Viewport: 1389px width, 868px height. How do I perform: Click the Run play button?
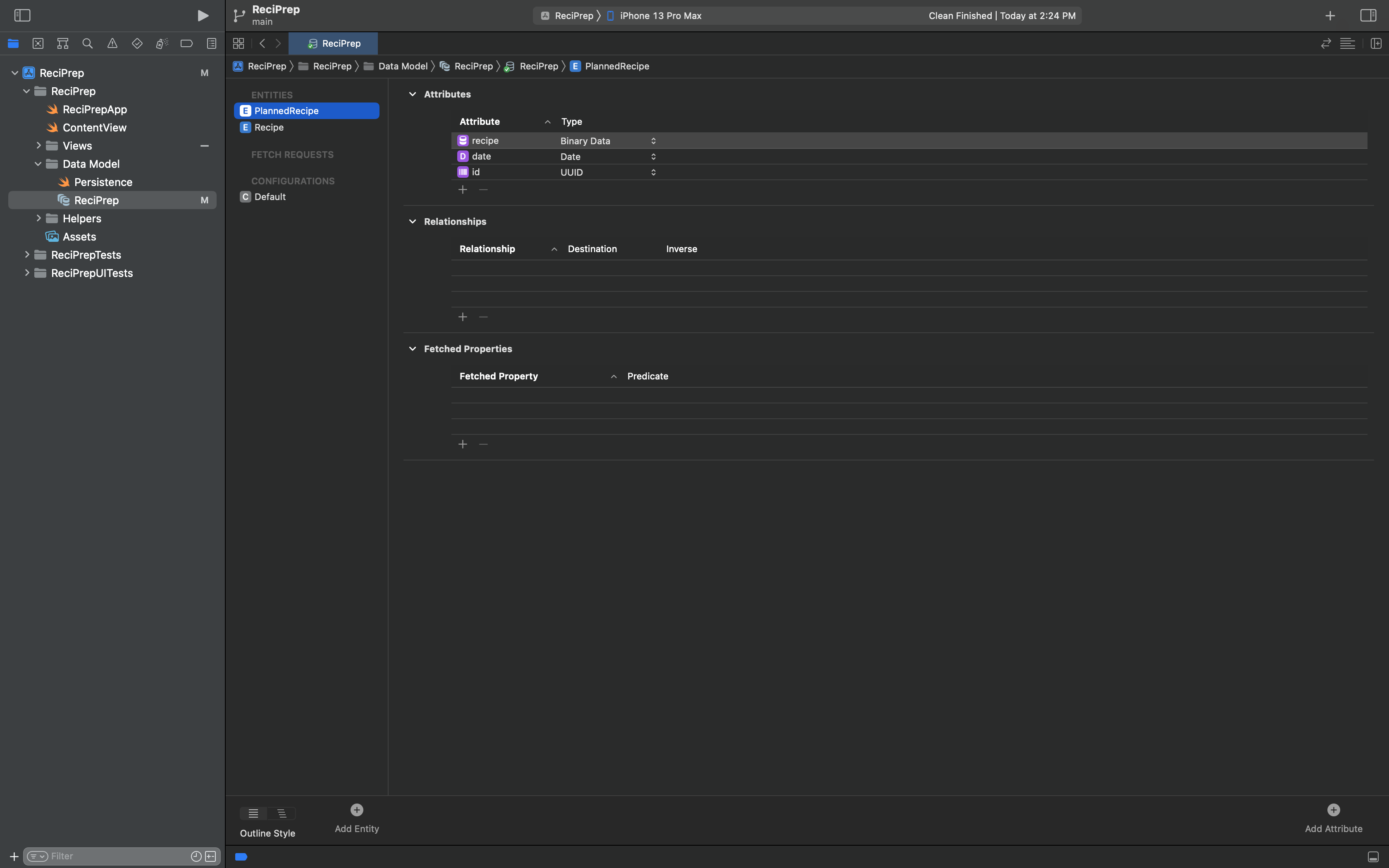[203, 16]
